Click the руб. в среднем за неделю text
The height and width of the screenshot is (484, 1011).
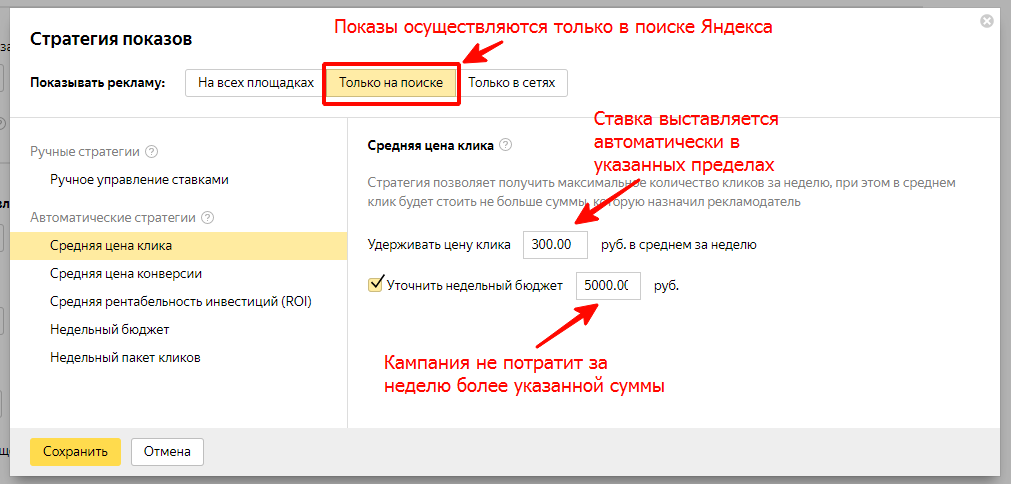tap(678, 245)
